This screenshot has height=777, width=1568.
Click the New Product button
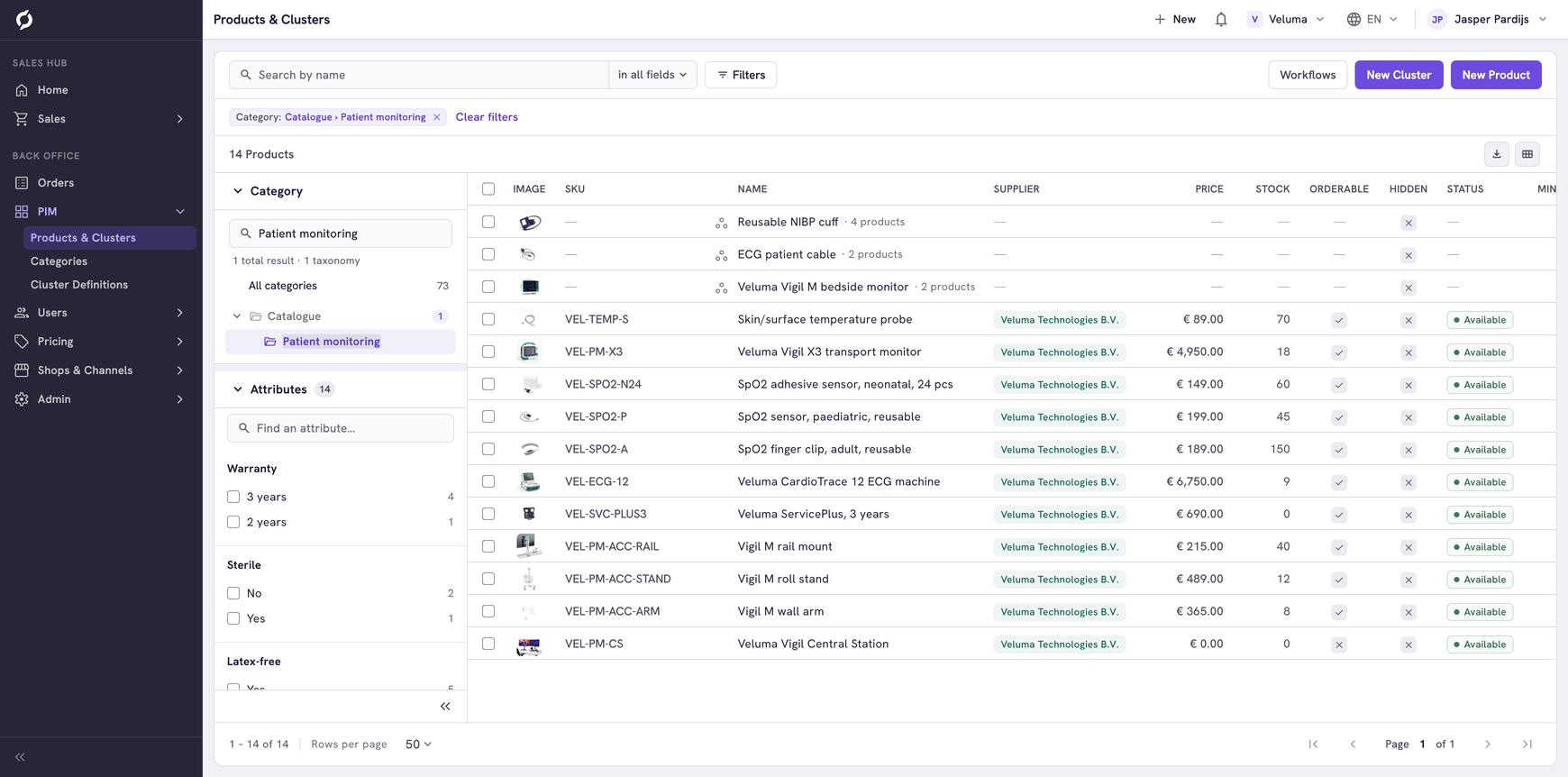[1496, 75]
